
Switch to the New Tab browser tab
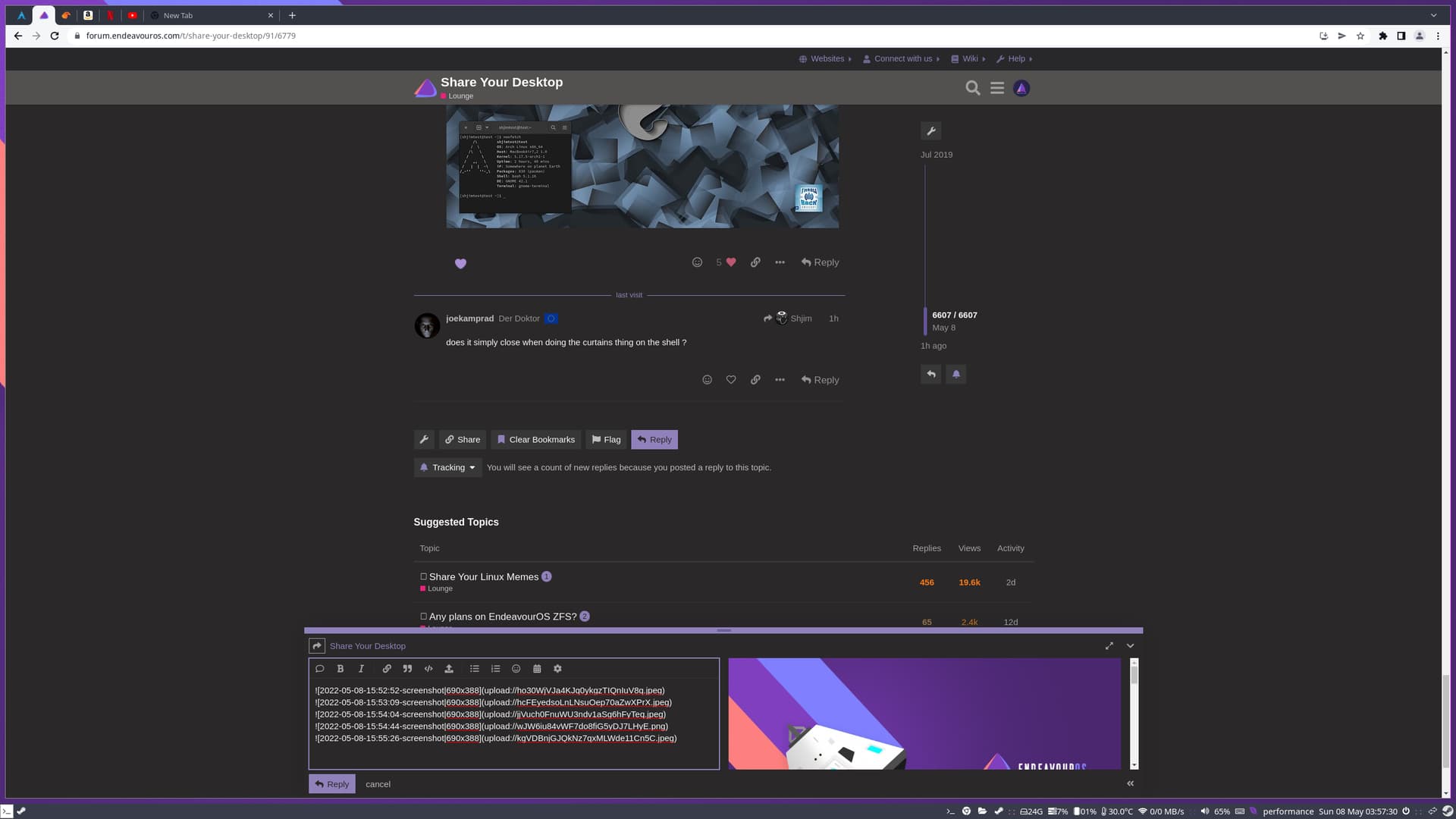click(x=212, y=15)
